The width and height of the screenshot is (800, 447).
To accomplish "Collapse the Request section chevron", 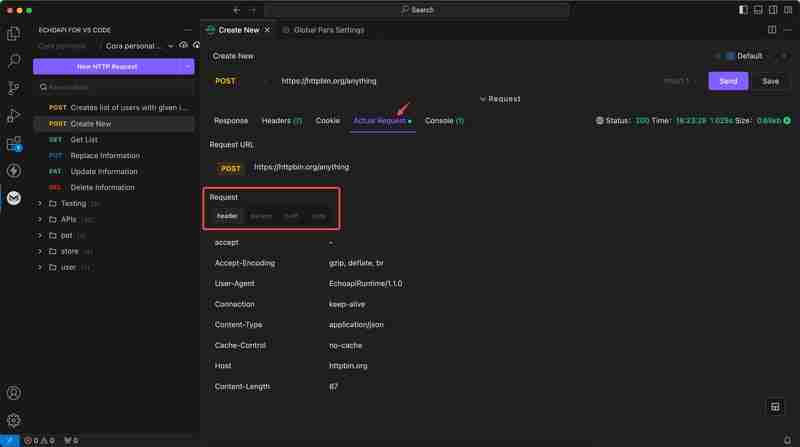I will (483, 99).
